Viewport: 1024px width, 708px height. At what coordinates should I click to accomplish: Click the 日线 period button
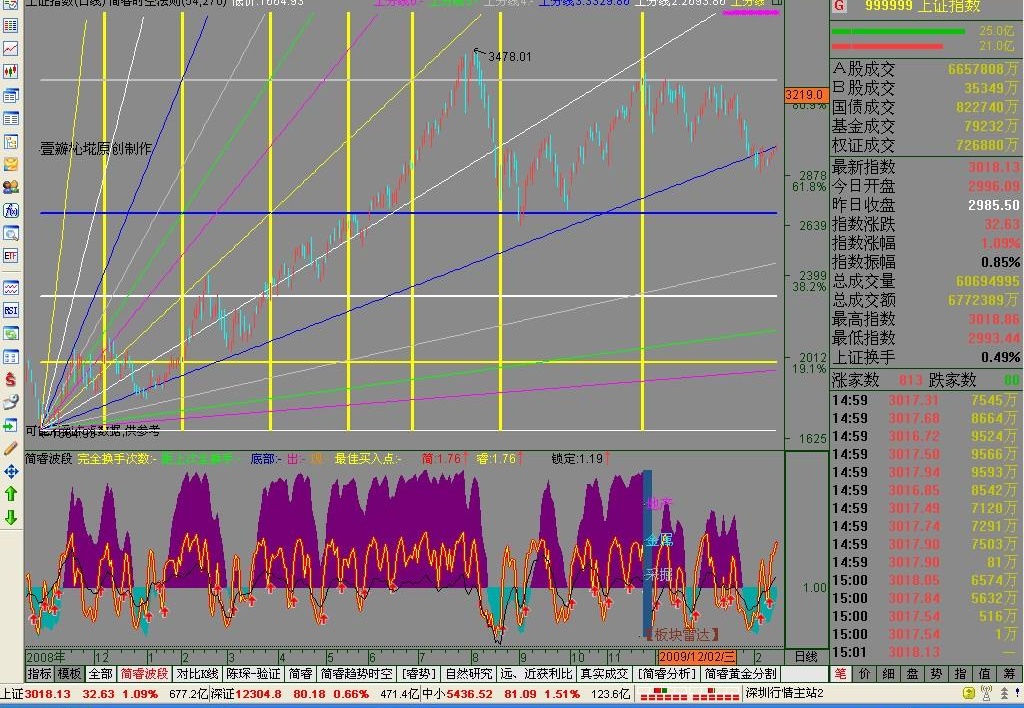[x=806, y=656]
